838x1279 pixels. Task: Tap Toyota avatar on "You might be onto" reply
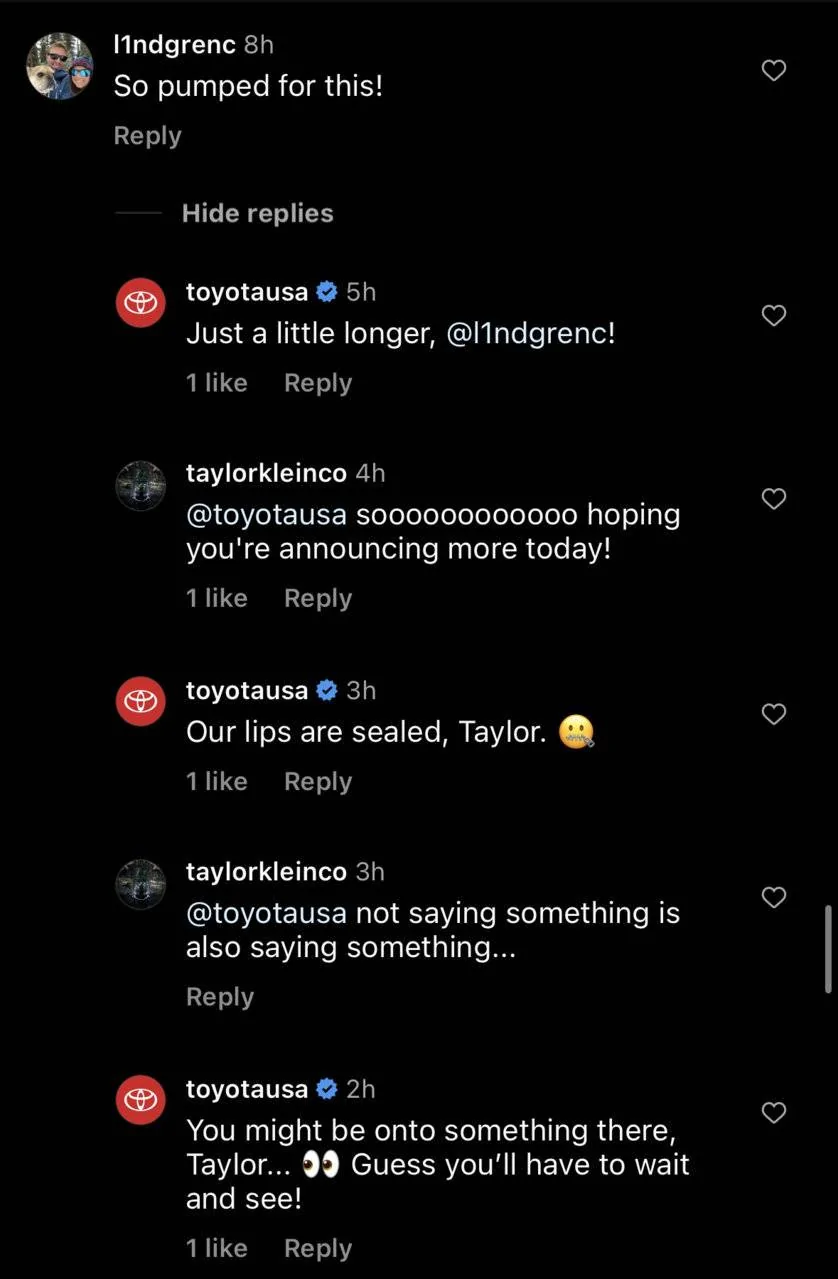pyautogui.click(x=141, y=1099)
